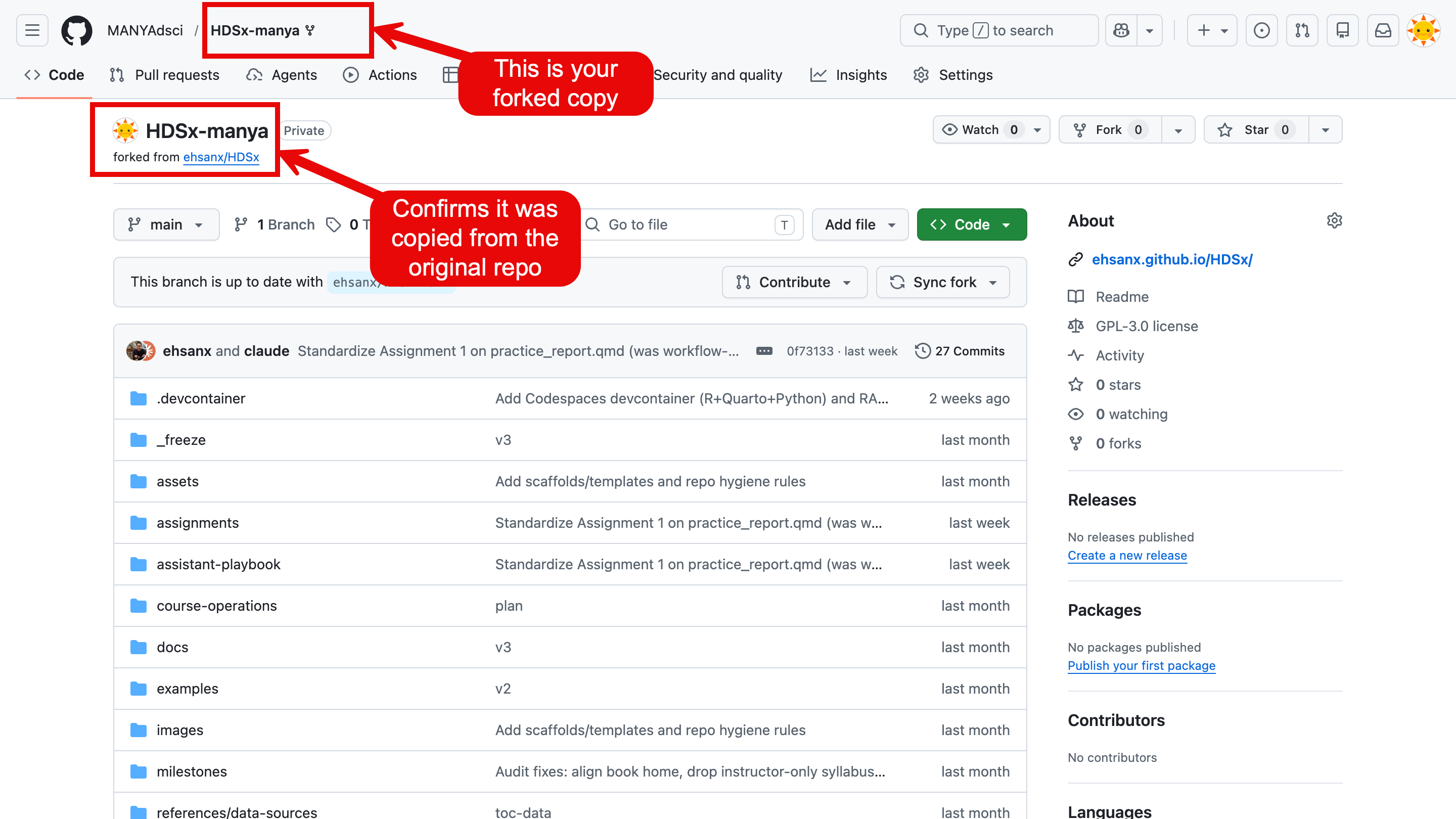This screenshot has width=1456, height=819.
Task: Click the Type / to search box
Action: 999,30
